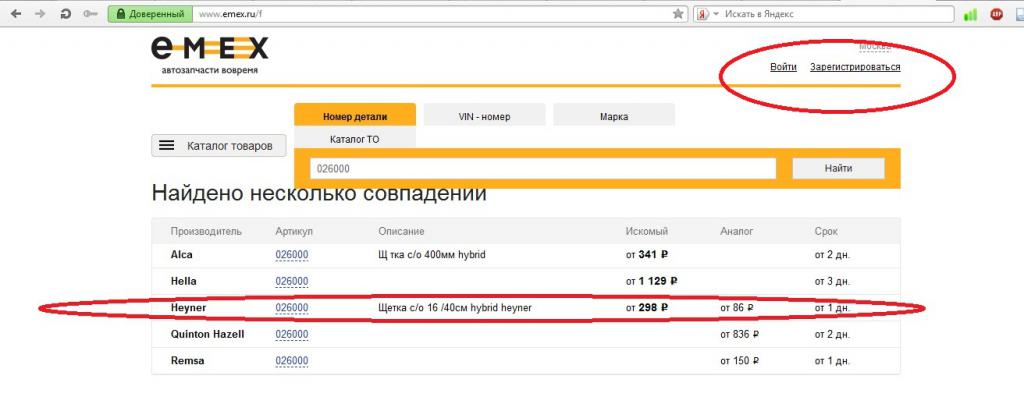Click the part number search field with 026000
This screenshot has height=397, width=1024.
pos(543,168)
